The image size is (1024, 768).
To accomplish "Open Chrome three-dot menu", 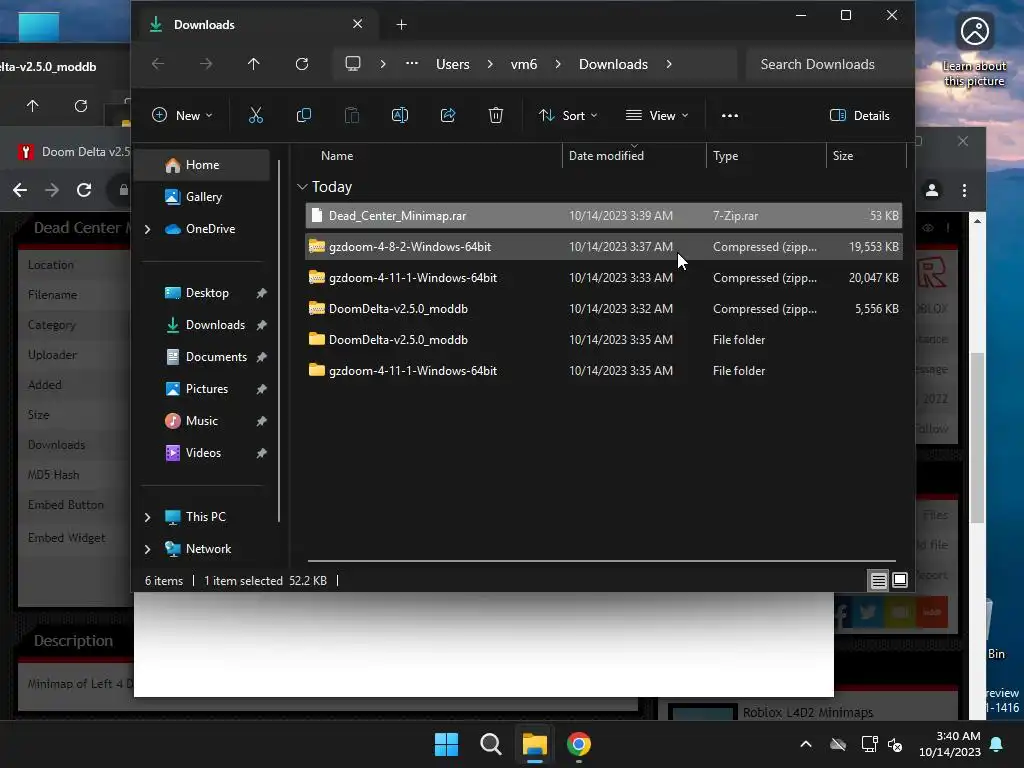I will 965,190.
